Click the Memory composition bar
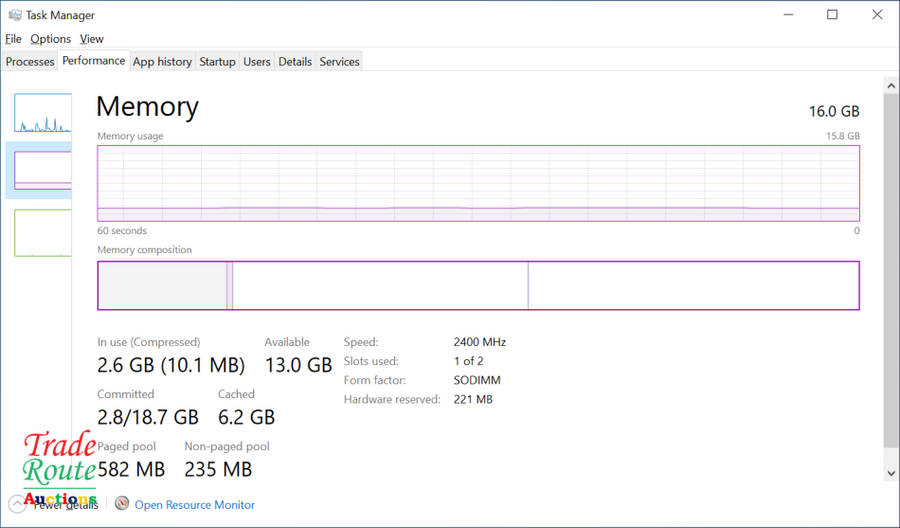 coord(478,285)
